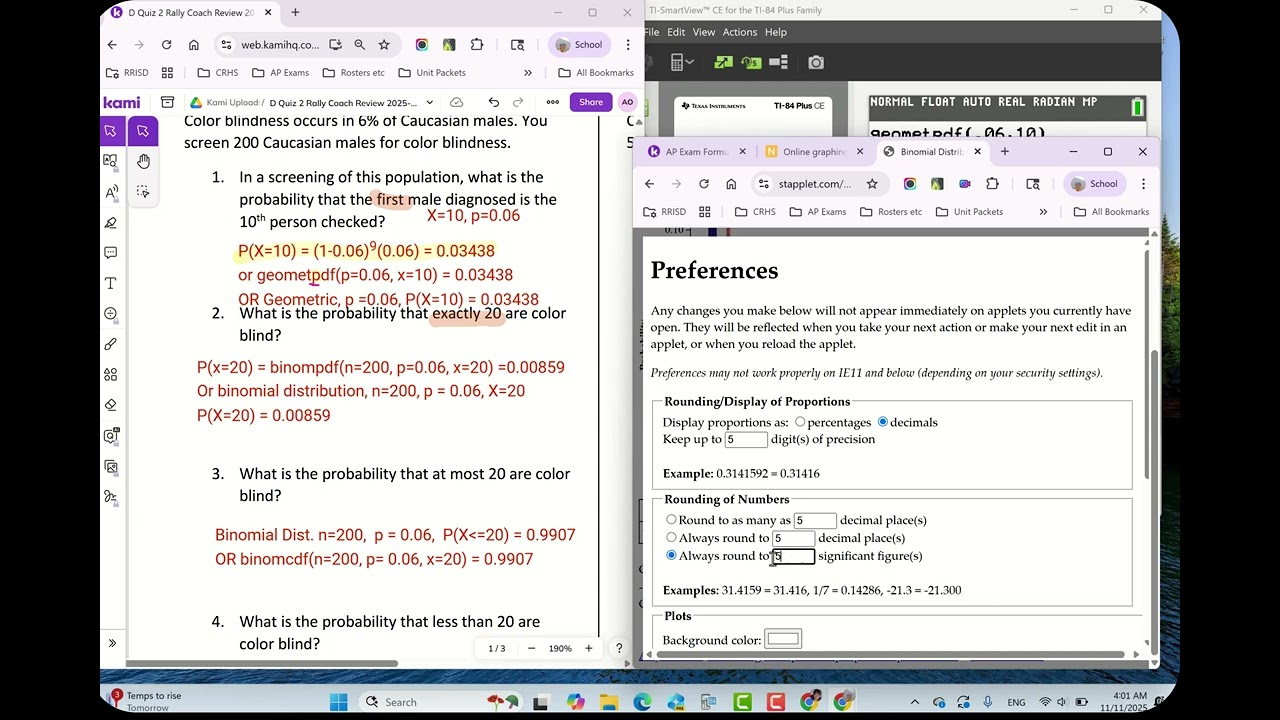Image resolution: width=1280 pixels, height=720 pixels.
Task: Pick plots background color swatch
Action: 783,639
